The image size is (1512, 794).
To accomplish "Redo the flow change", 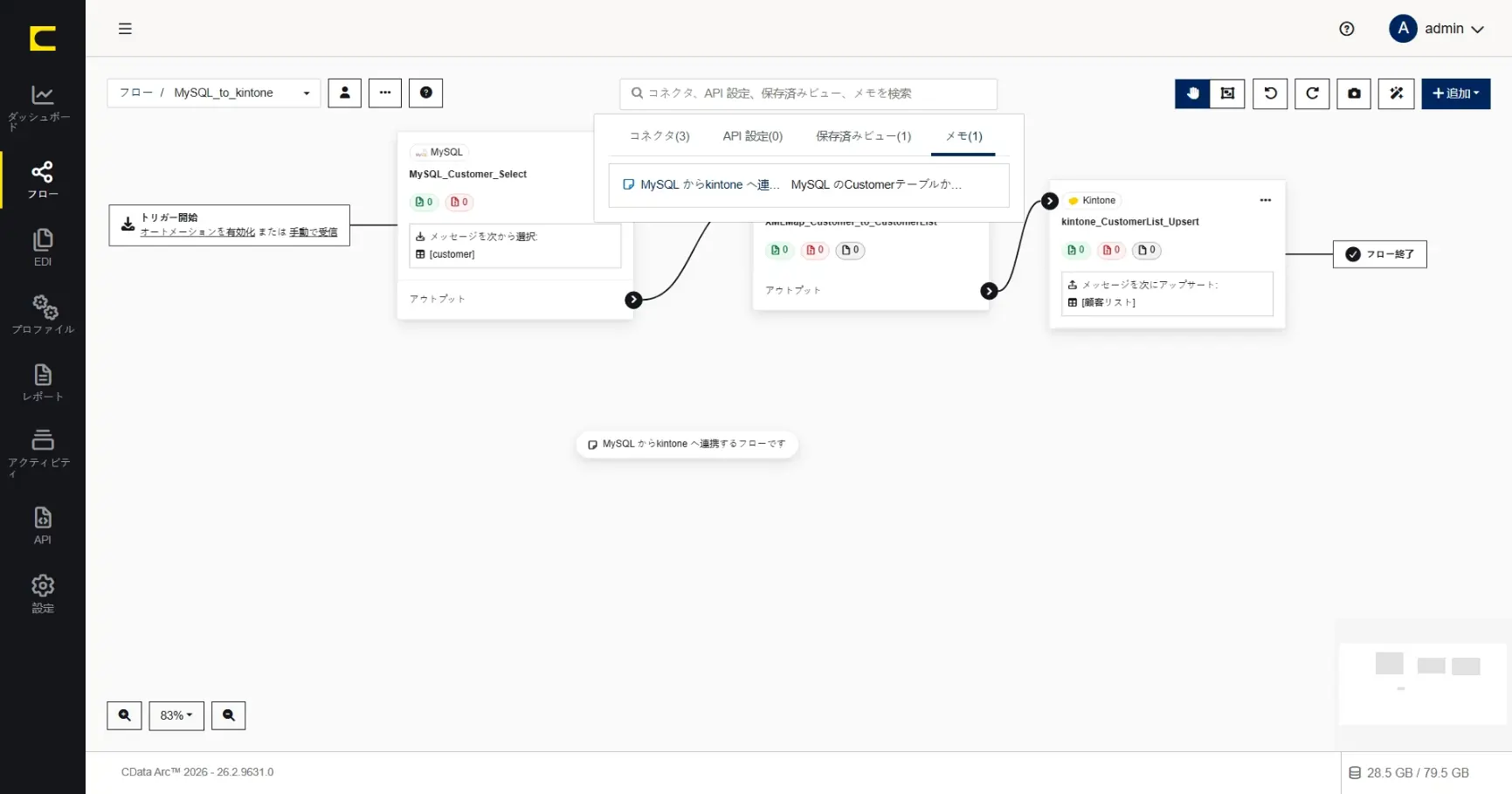I will [1312, 93].
